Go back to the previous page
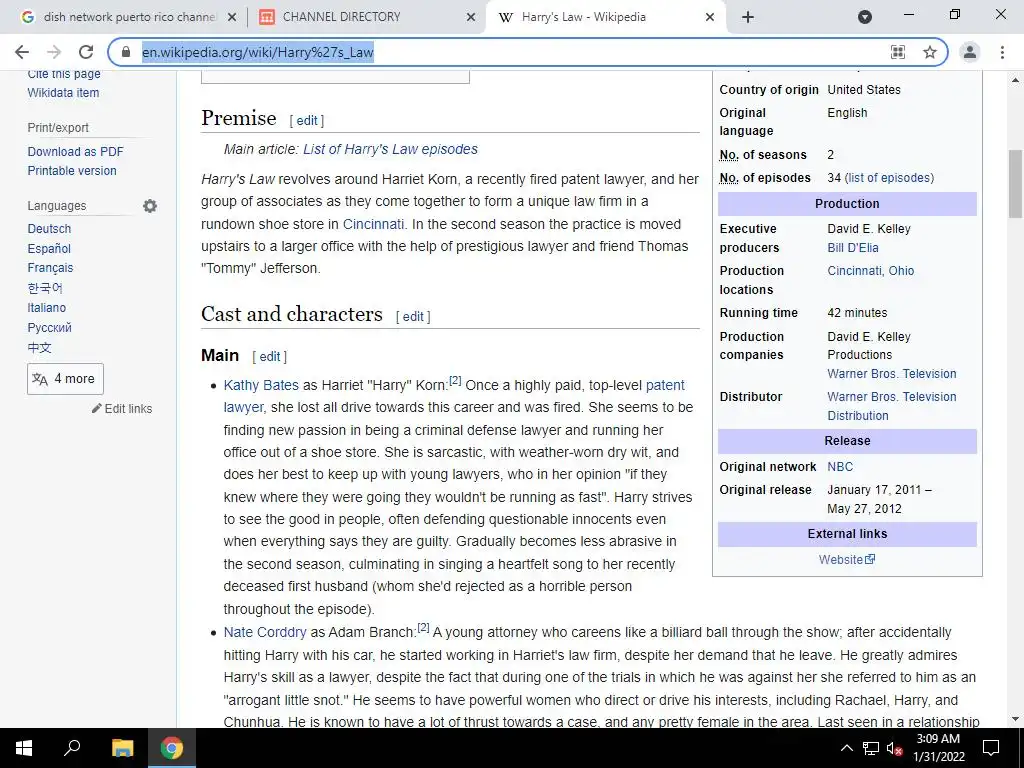This screenshot has width=1024, height=768. pos(22,52)
